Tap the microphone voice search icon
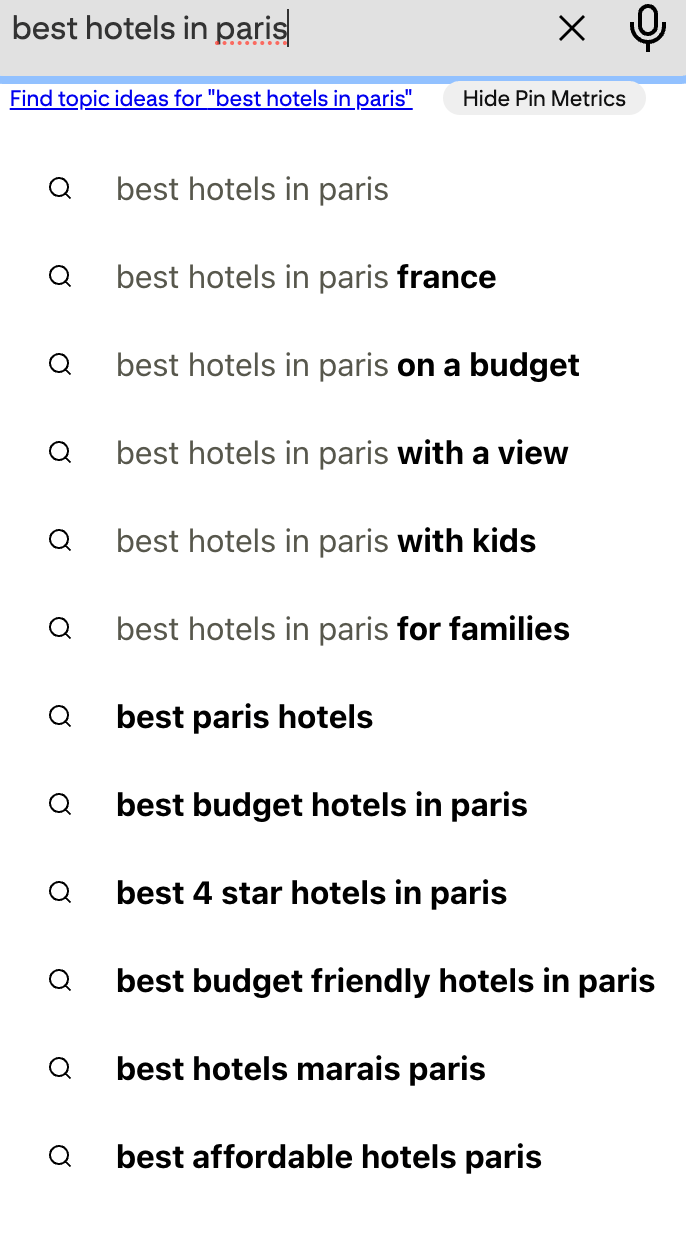Viewport: 686px width, 1238px height. pyautogui.click(x=648, y=28)
